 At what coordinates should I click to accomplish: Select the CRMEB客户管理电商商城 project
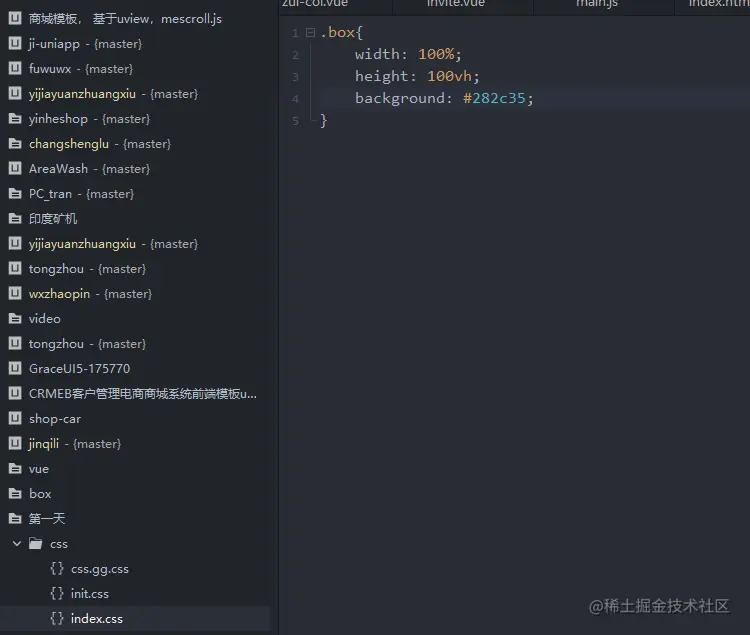click(x=143, y=394)
